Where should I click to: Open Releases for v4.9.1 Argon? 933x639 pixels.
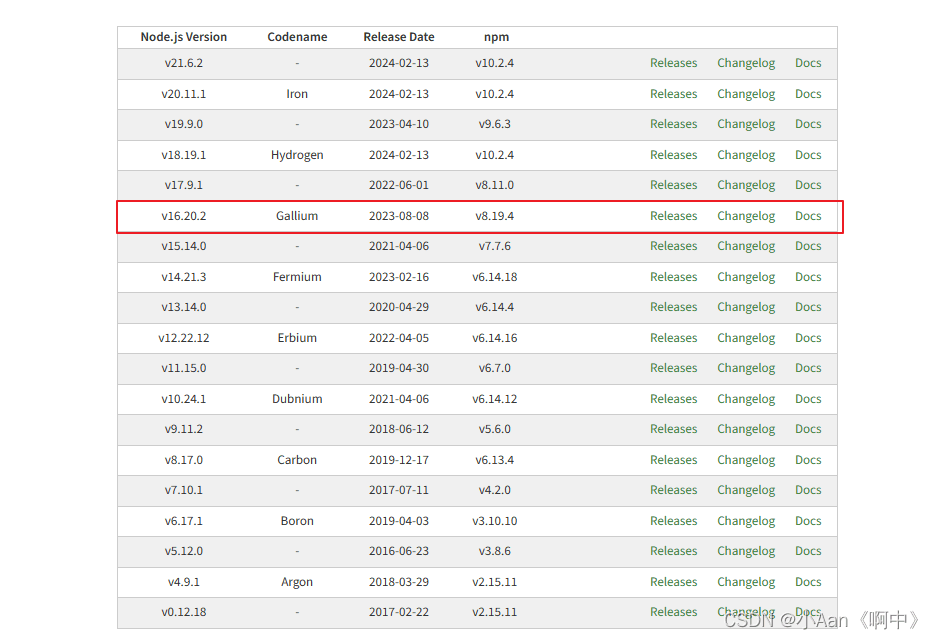(673, 582)
